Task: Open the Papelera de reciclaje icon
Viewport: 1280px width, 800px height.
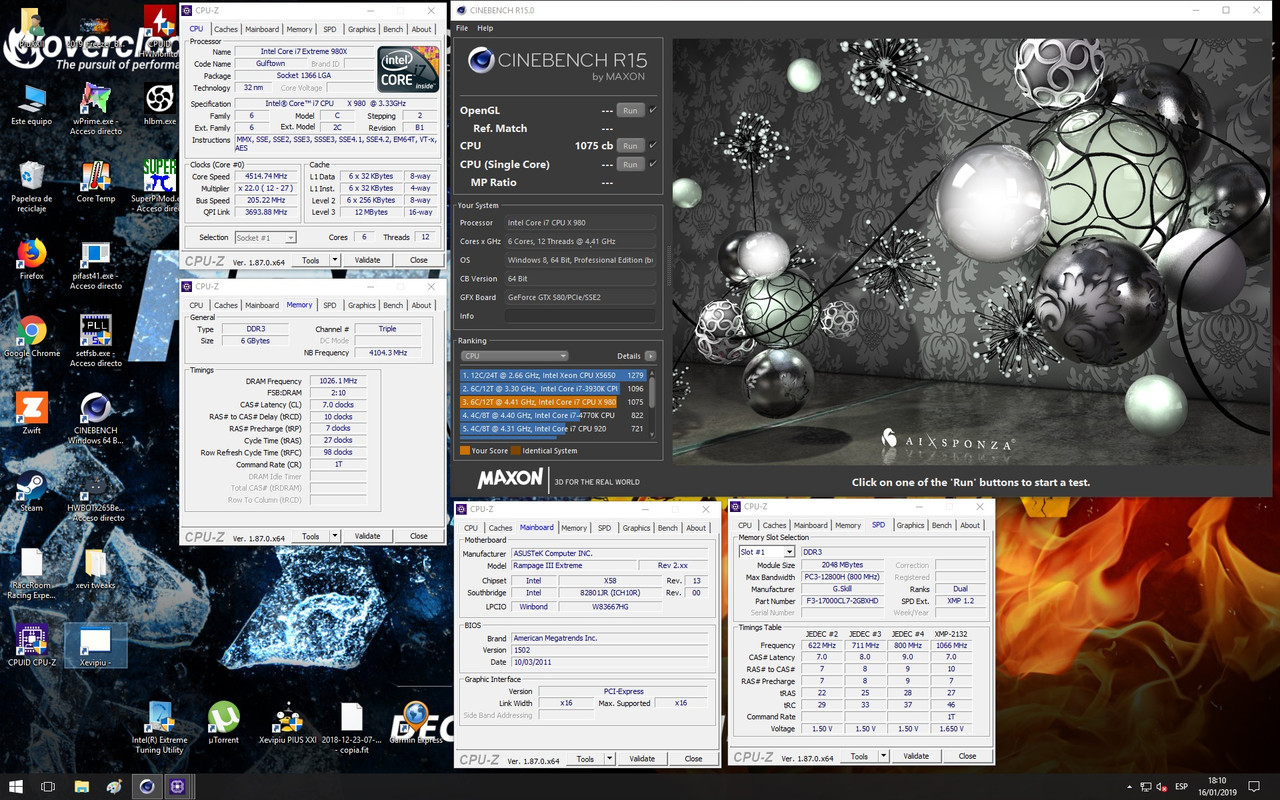Action: (31, 187)
